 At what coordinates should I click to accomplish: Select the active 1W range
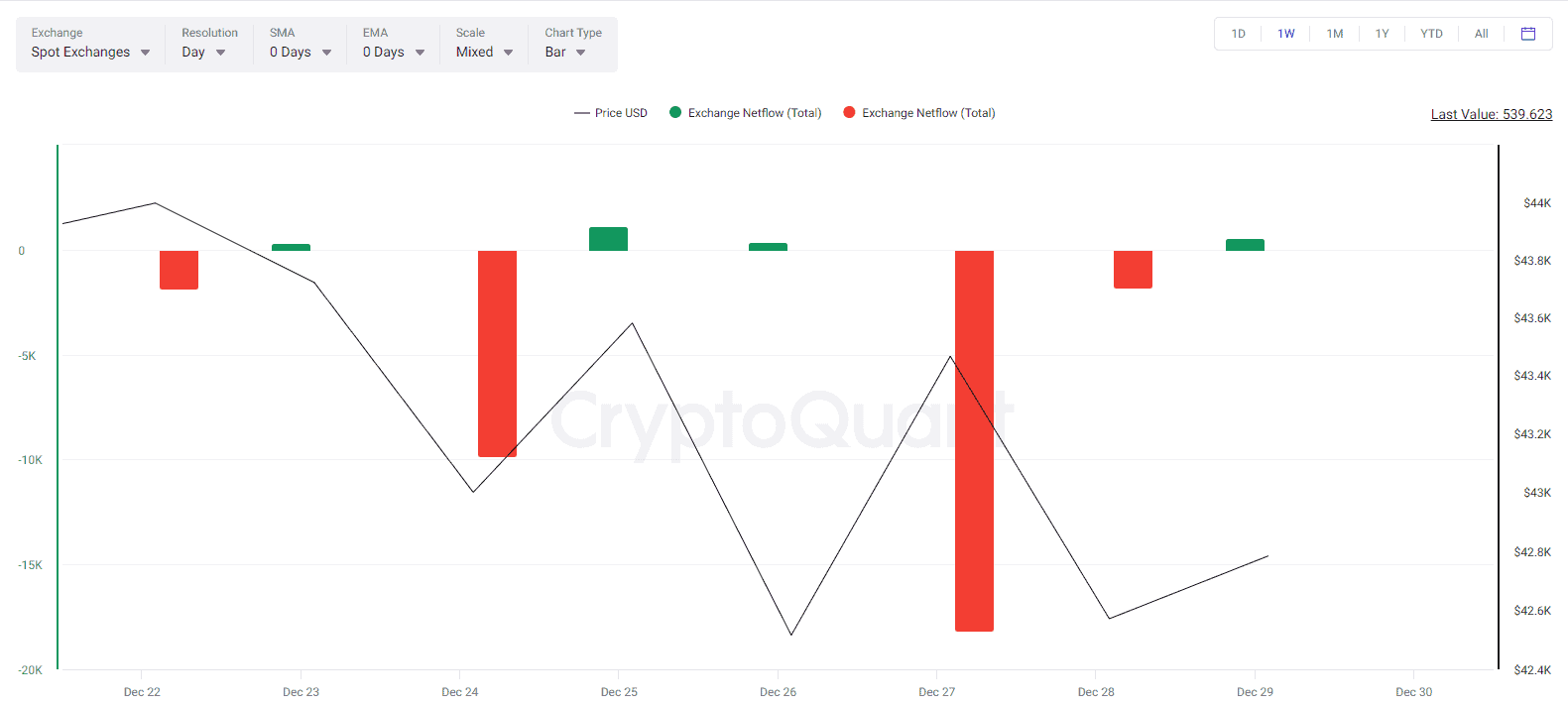tap(1286, 34)
